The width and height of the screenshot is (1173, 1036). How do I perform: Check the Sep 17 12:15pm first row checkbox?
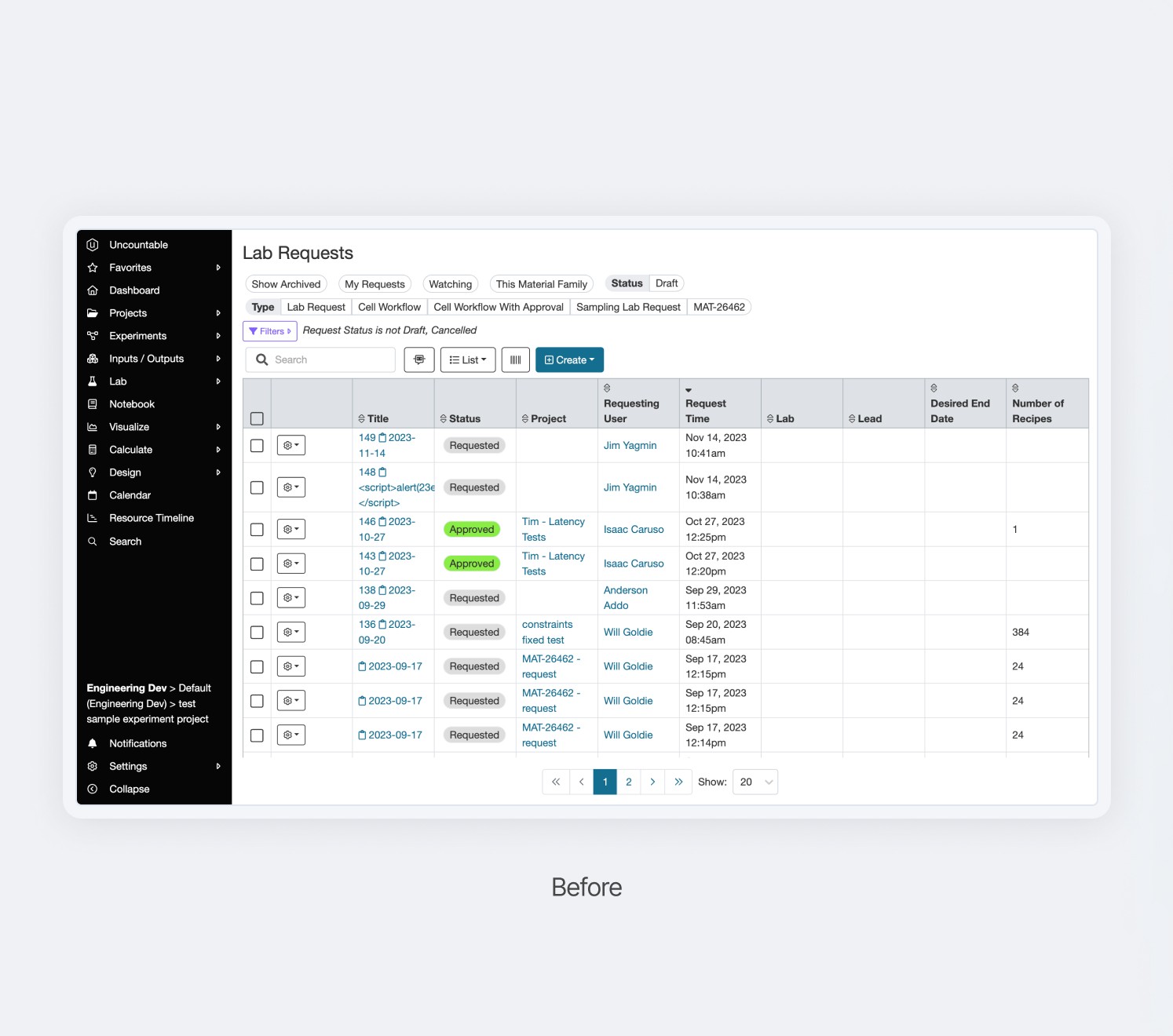click(x=257, y=666)
